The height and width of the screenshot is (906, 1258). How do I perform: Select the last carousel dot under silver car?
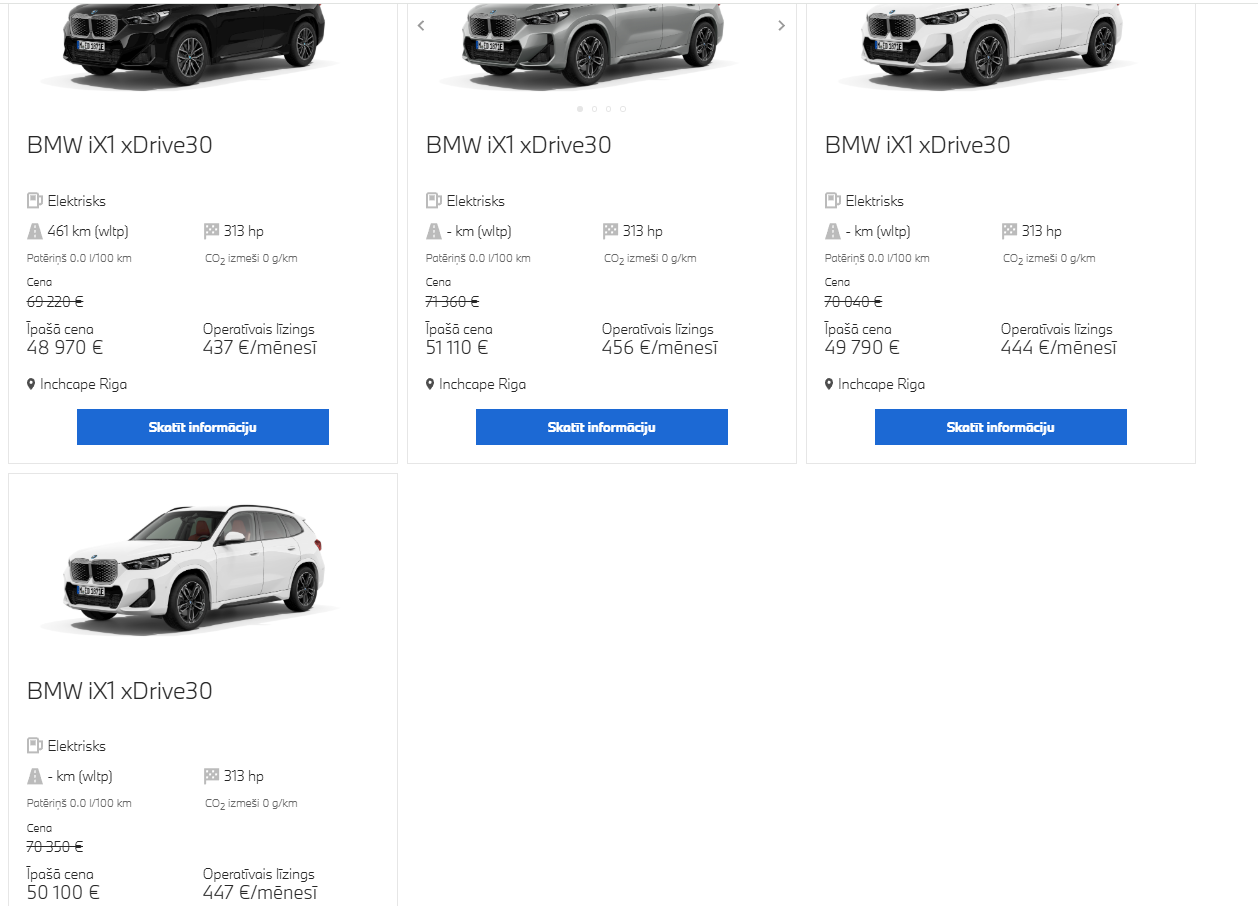point(622,108)
